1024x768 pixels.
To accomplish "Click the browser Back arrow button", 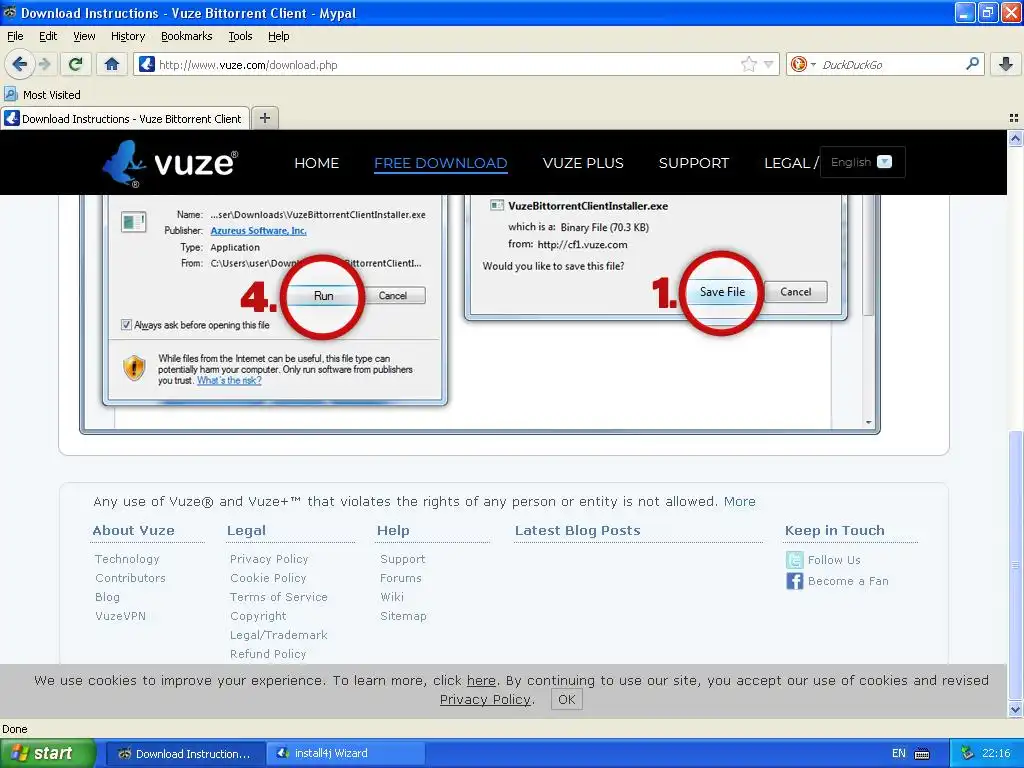I will pyautogui.click(x=19, y=64).
